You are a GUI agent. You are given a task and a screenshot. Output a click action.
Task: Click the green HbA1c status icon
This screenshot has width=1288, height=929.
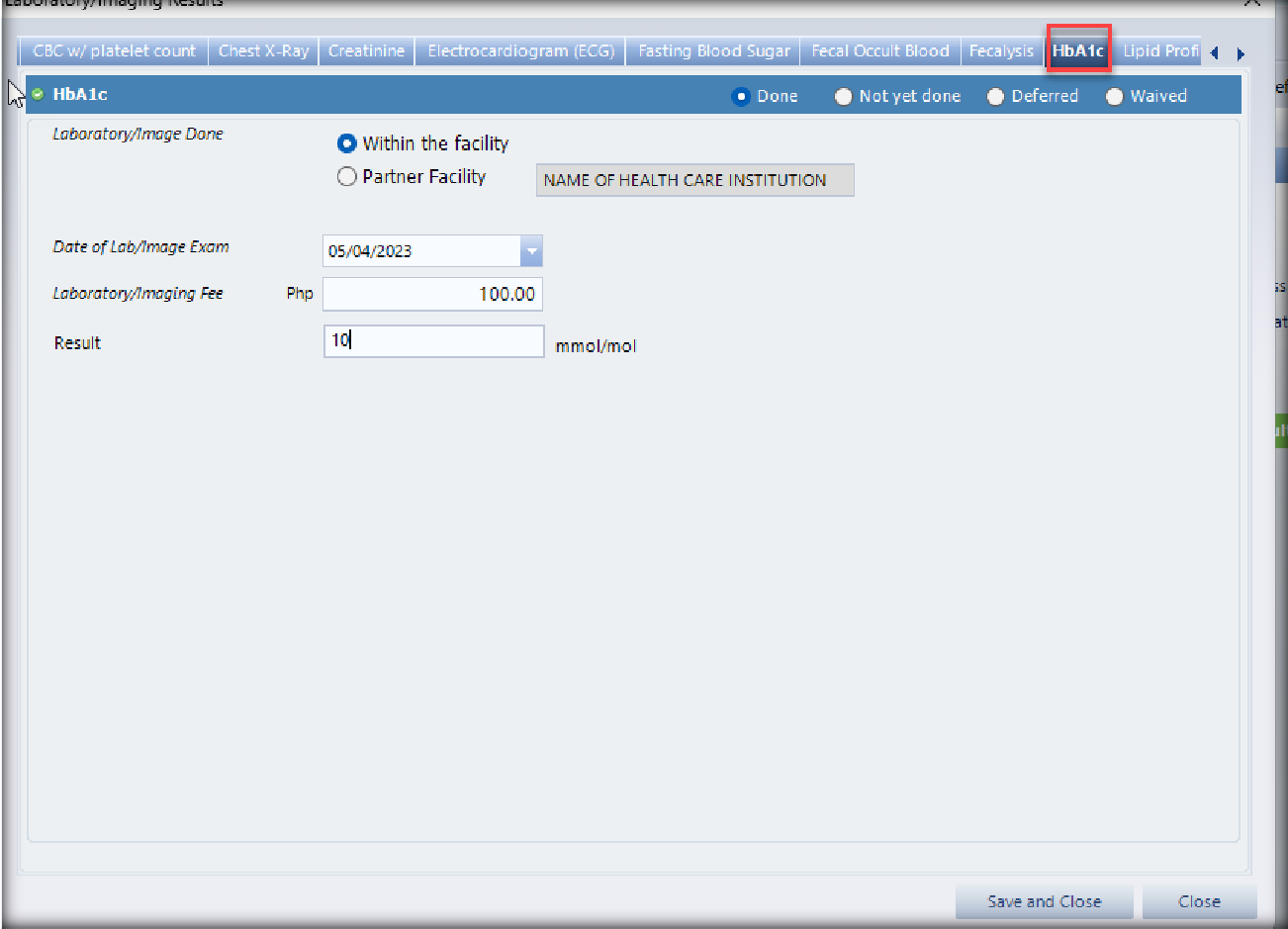point(38,95)
